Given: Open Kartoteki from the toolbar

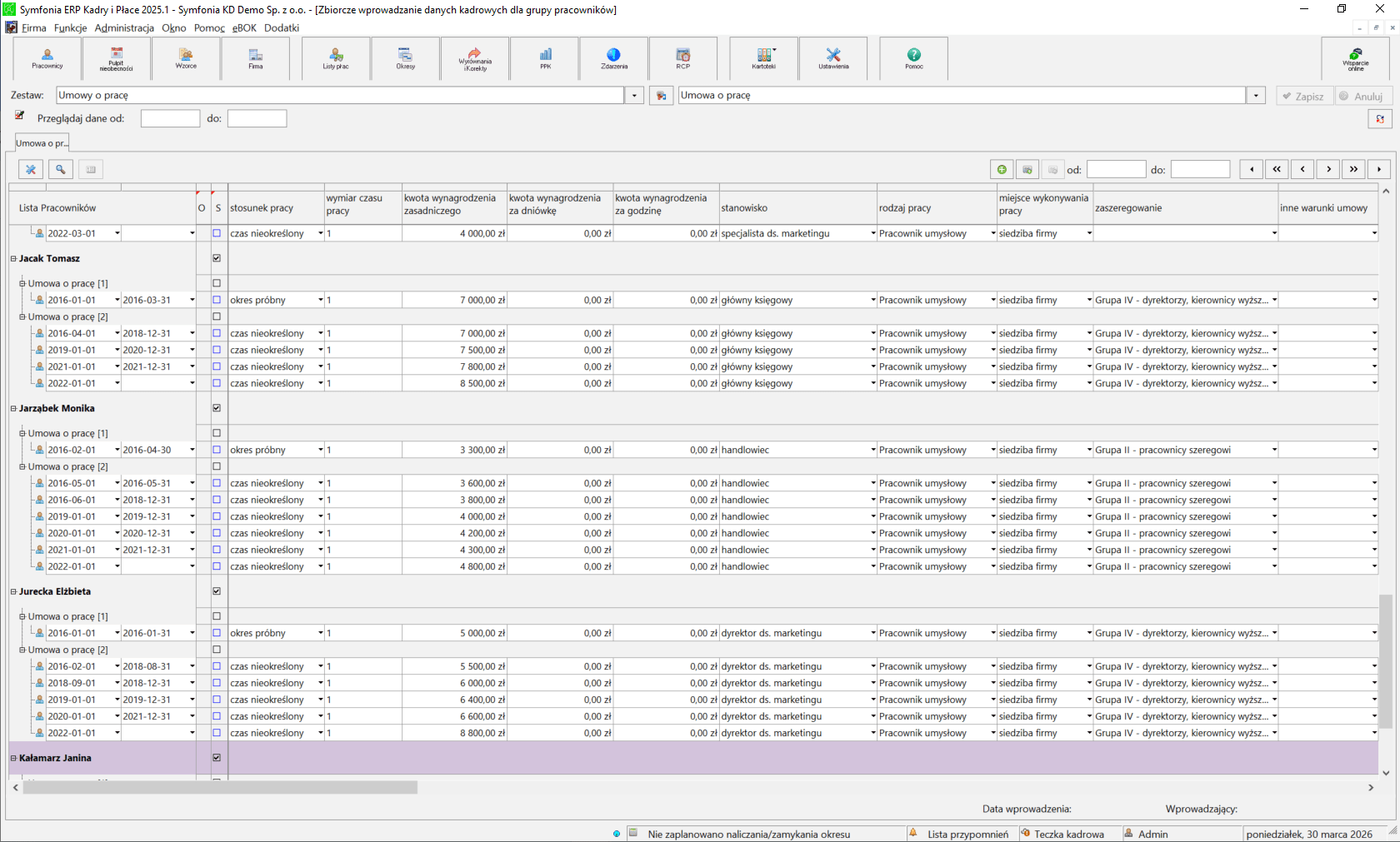Looking at the screenshot, I should coord(763,58).
